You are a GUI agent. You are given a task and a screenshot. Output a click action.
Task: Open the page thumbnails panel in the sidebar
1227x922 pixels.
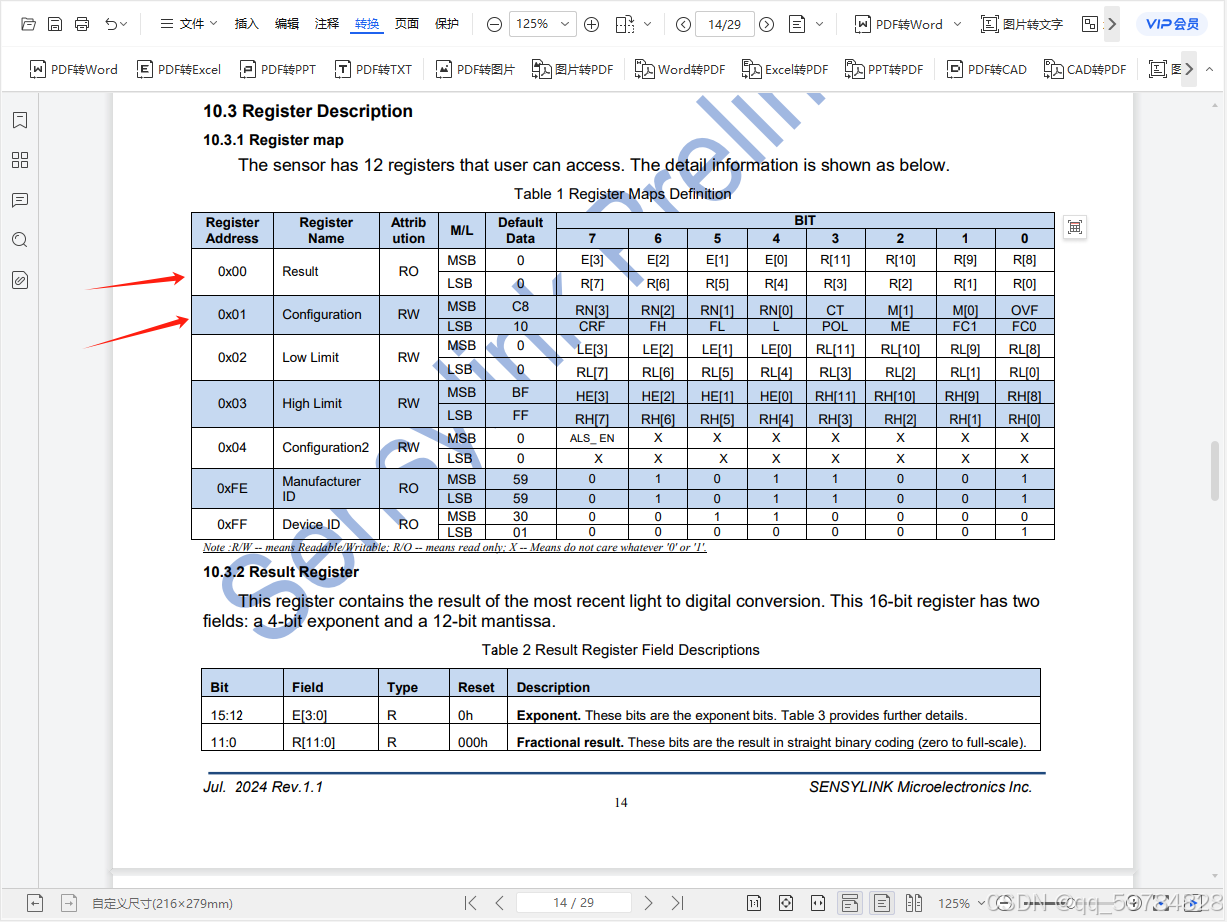tap(20, 160)
